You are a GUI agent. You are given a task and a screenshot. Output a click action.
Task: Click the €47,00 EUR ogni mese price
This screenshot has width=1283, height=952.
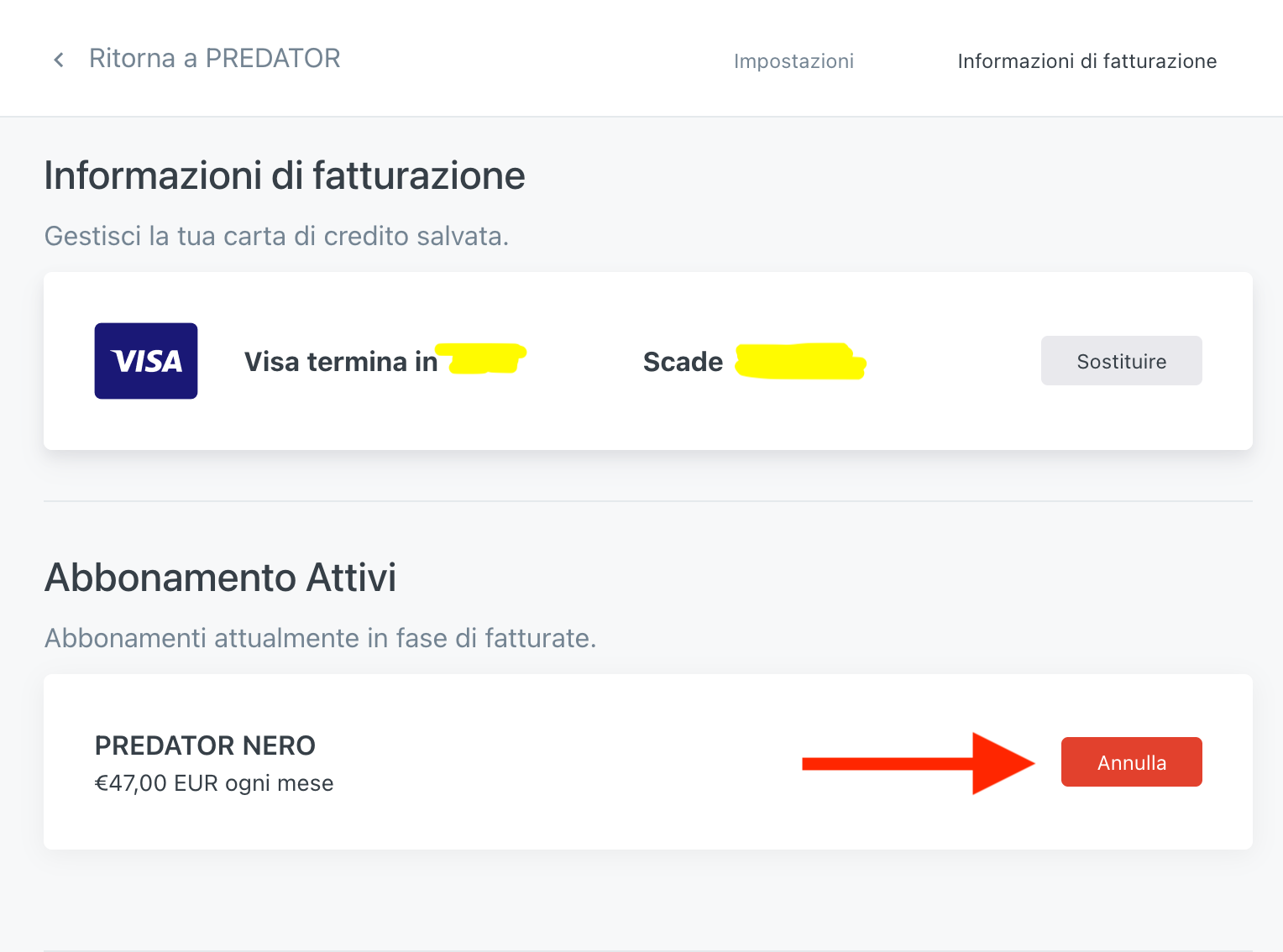click(214, 783)
